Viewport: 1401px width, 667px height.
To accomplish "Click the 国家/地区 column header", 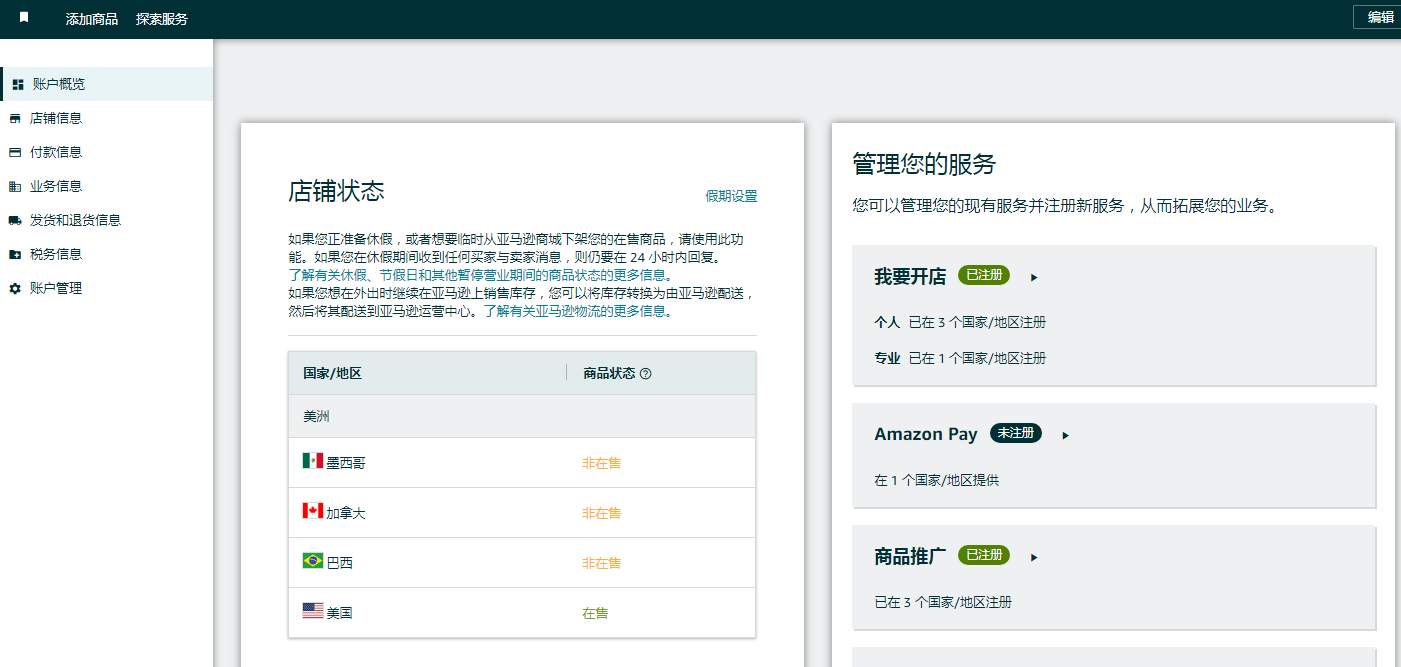I will [332, 373].
